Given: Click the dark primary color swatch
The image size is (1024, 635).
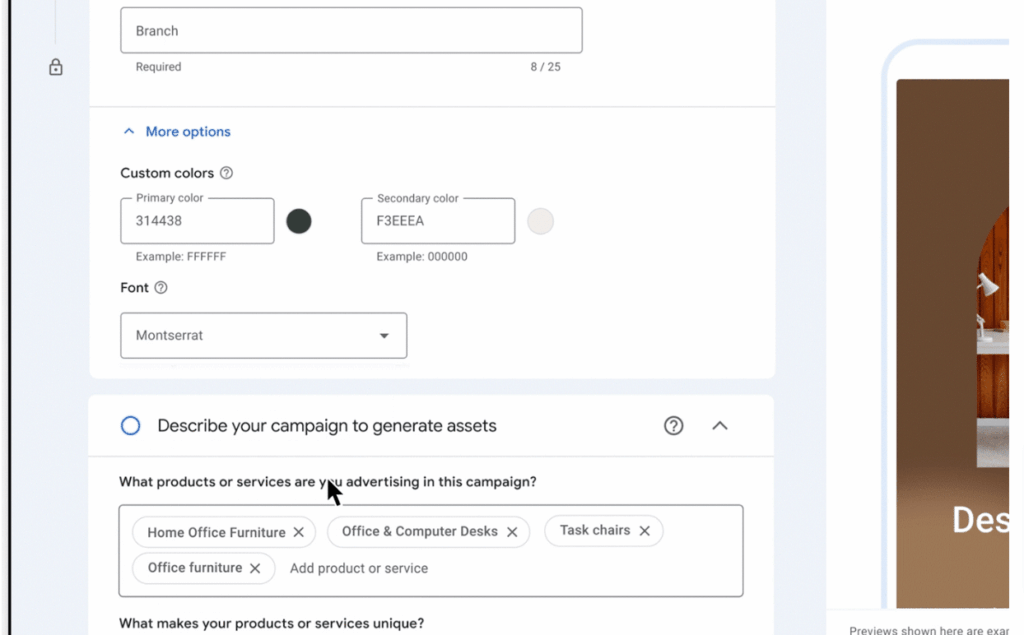Looking at the screenshot, I should click(299, 221).
